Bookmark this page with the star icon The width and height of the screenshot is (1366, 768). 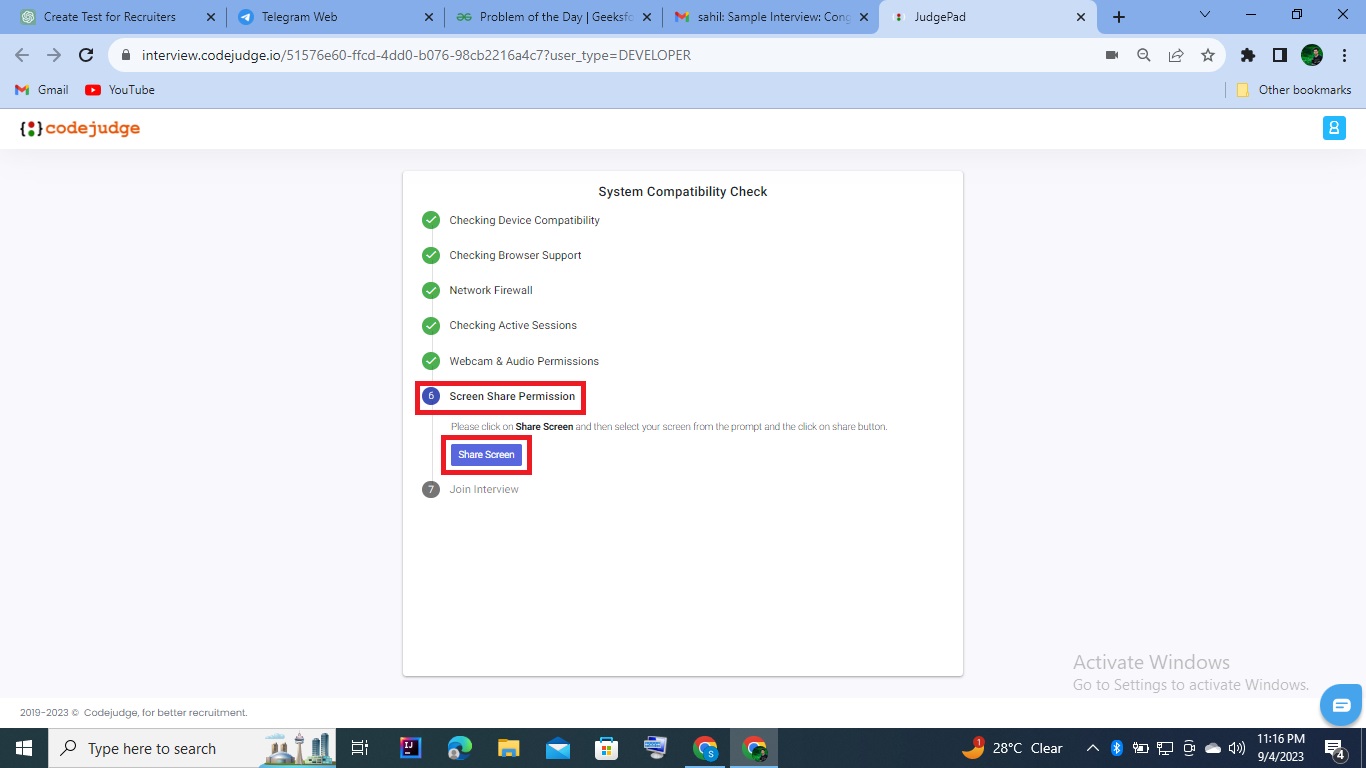[1208, 55]
